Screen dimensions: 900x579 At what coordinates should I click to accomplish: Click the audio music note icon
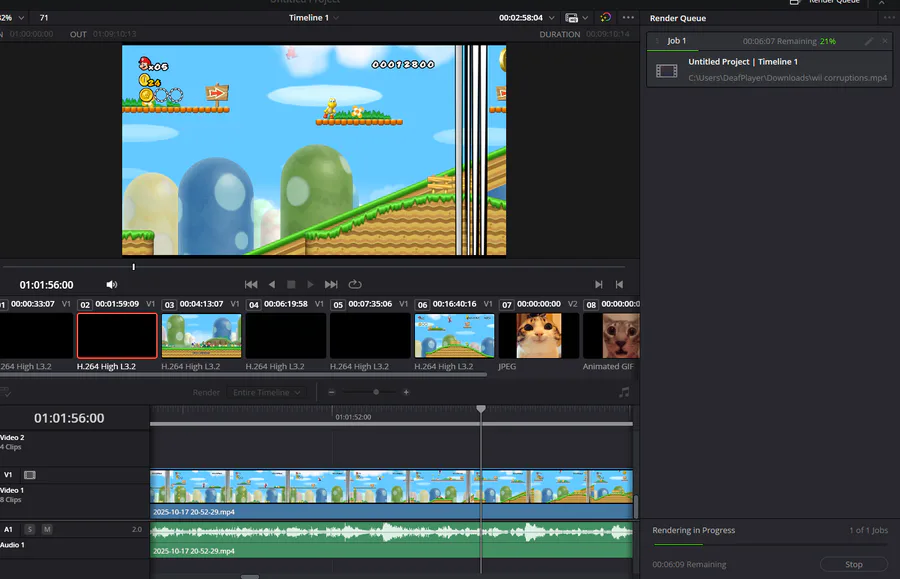point(624,393)
